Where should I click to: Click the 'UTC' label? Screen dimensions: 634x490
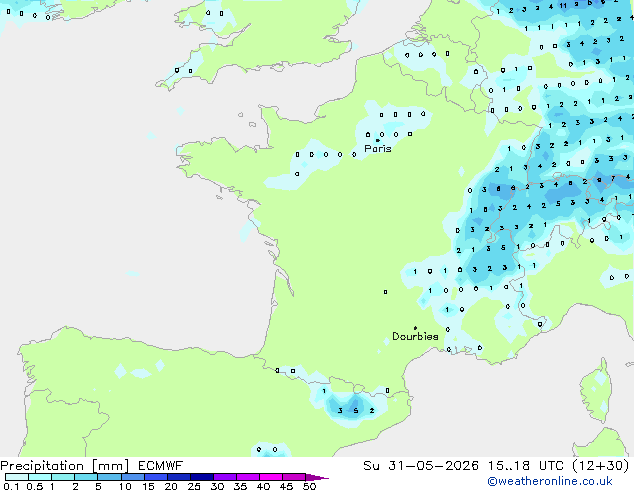pos(551,466)
